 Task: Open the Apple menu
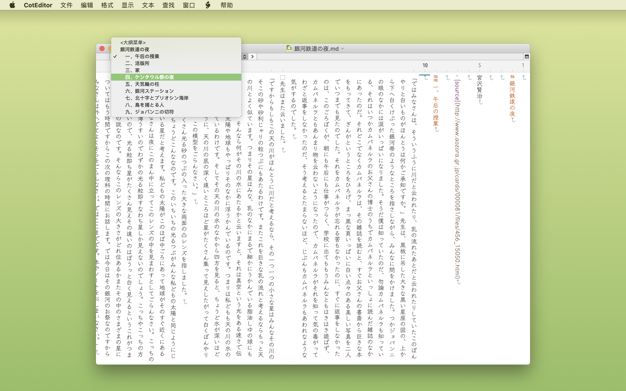click(x=12, y=5)
